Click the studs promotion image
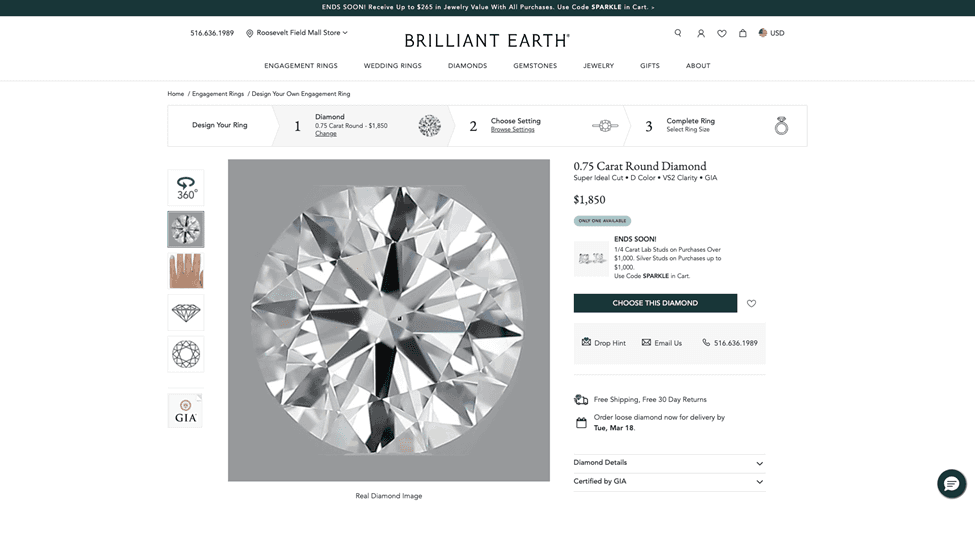The height and width of the screenshot is (548, 975). [591, 259]
